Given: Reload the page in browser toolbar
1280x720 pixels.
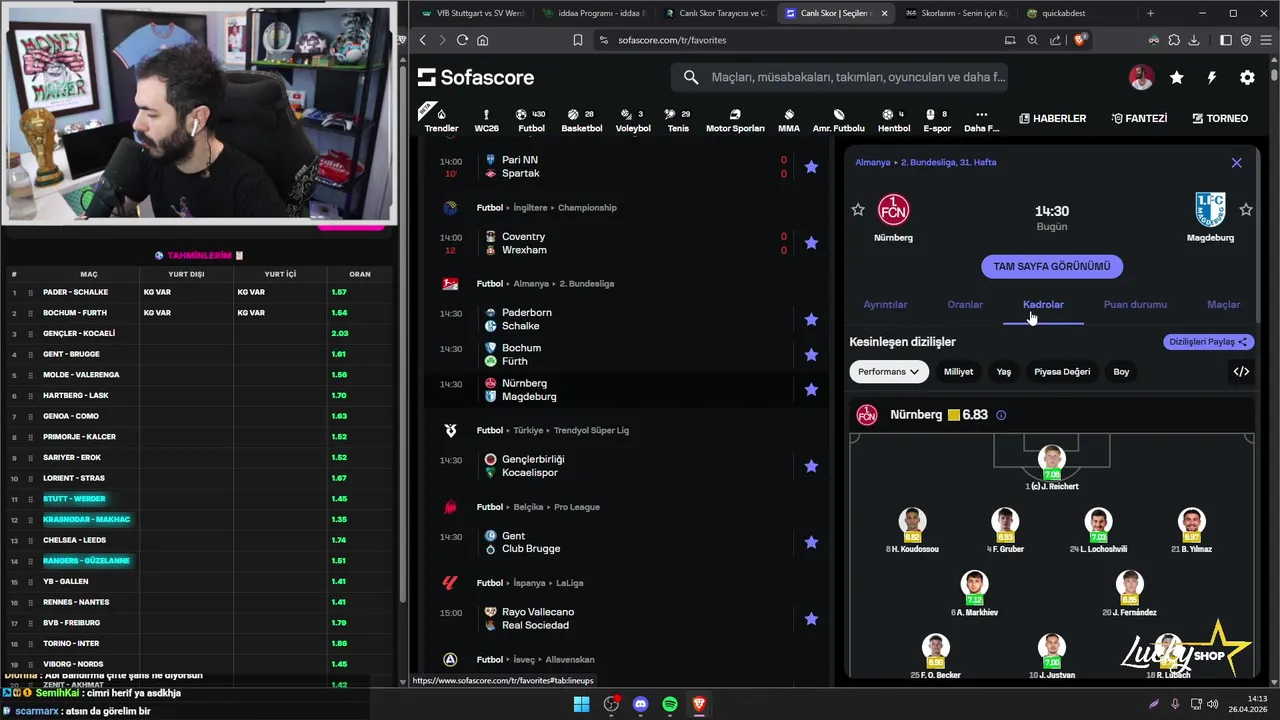Looking at the screenshot, I should click(x=462, y=40).
